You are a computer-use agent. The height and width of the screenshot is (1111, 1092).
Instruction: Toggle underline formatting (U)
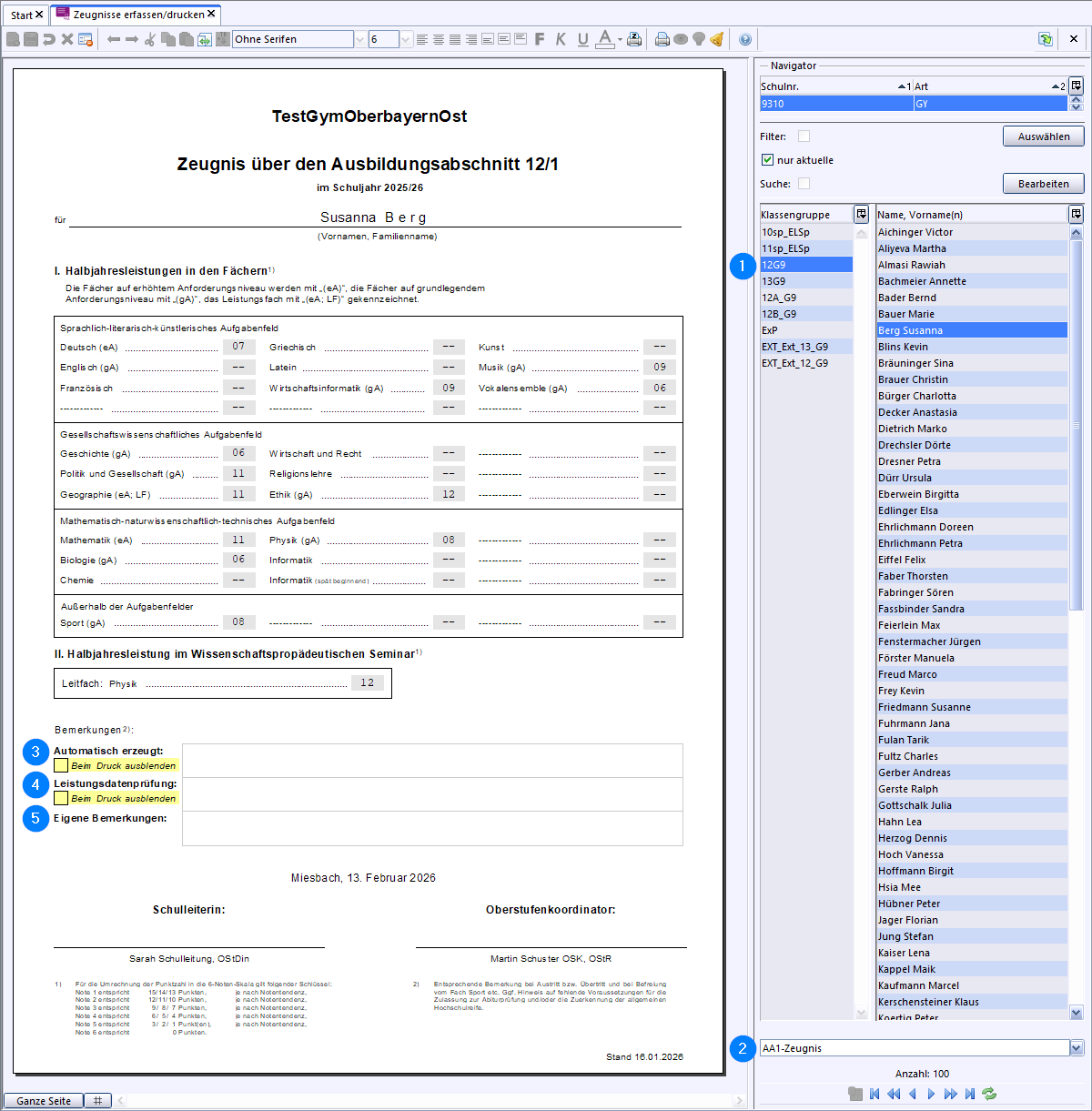point(582,39)
